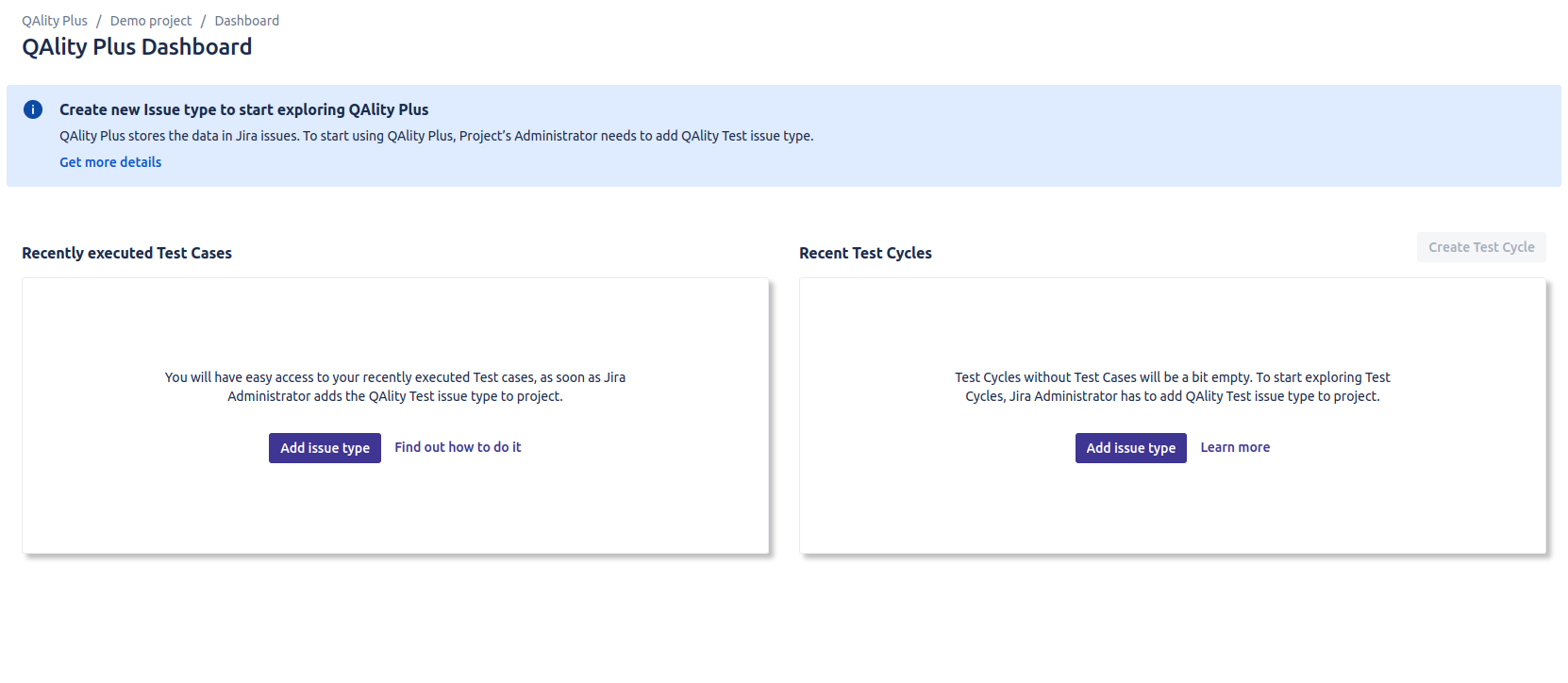The width and height of the screenshot is (1568, 683).
Task: Click the Create Test Cycle button
Action: point(1481,247)
